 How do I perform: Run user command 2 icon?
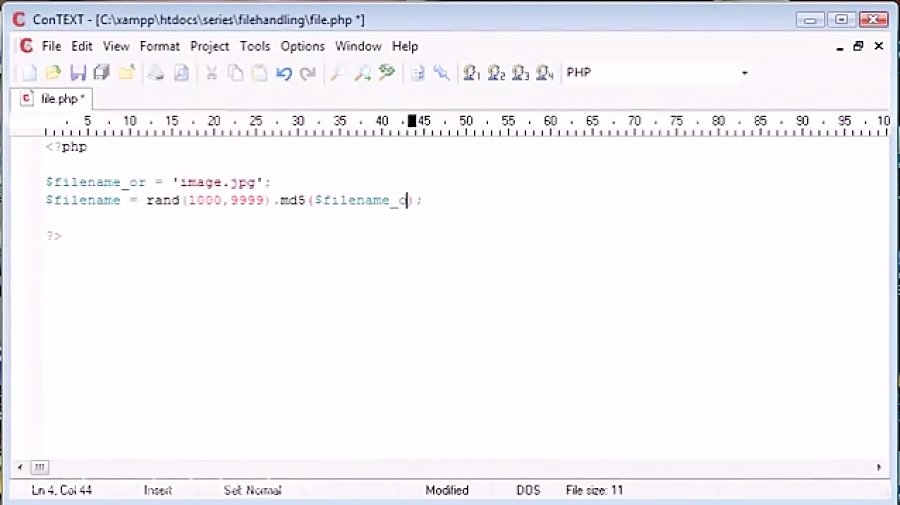(x=496, y=73)
